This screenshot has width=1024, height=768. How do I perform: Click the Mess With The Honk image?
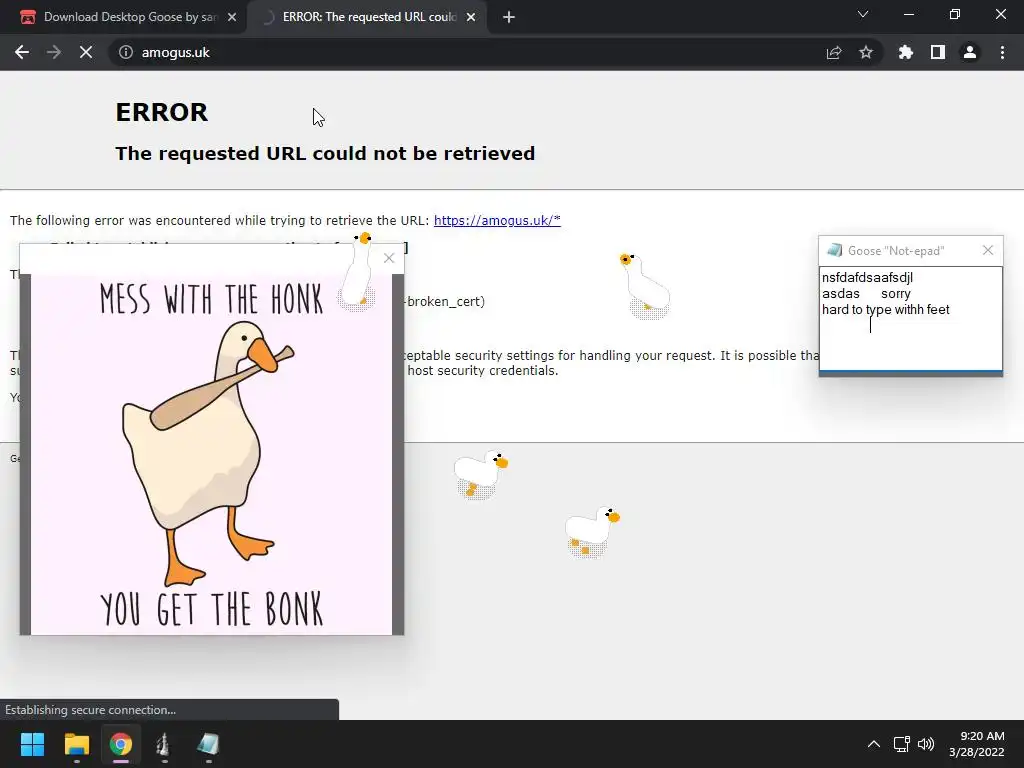pyautogui.click(x=212, y=455)
